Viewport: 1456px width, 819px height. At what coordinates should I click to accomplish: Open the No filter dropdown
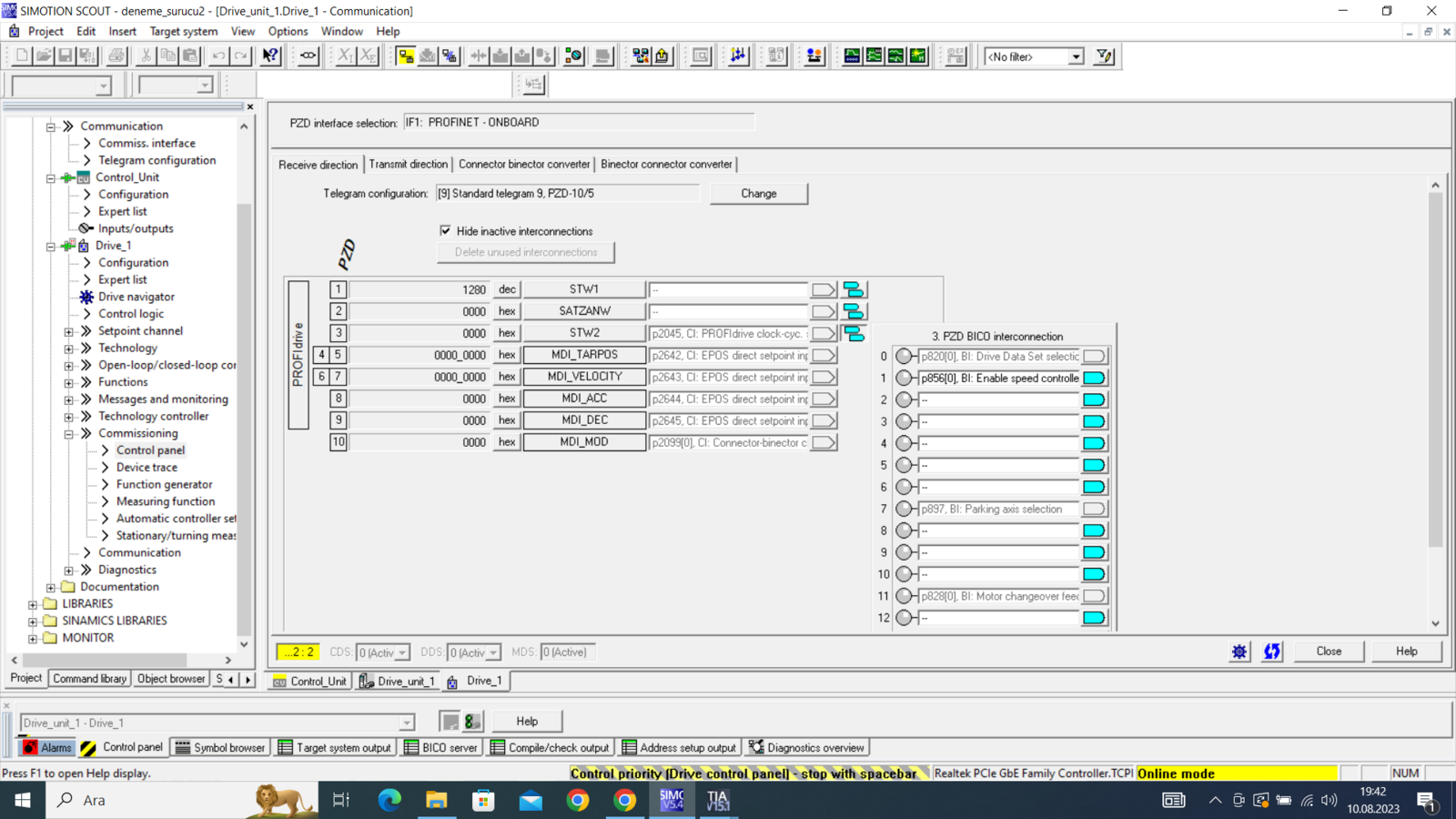click(1076, 56)
